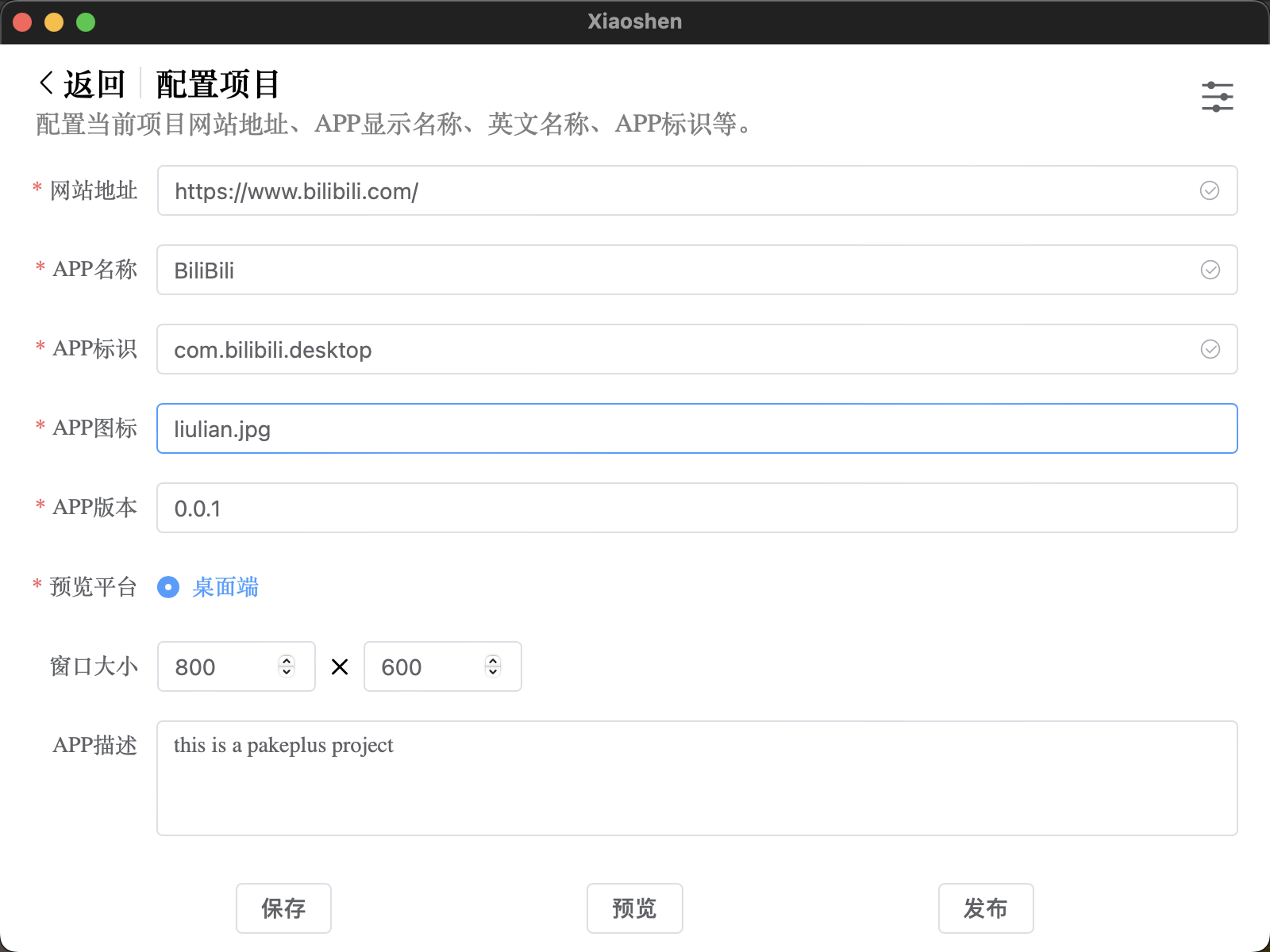Click the APP标识 field label

(94, 349)
